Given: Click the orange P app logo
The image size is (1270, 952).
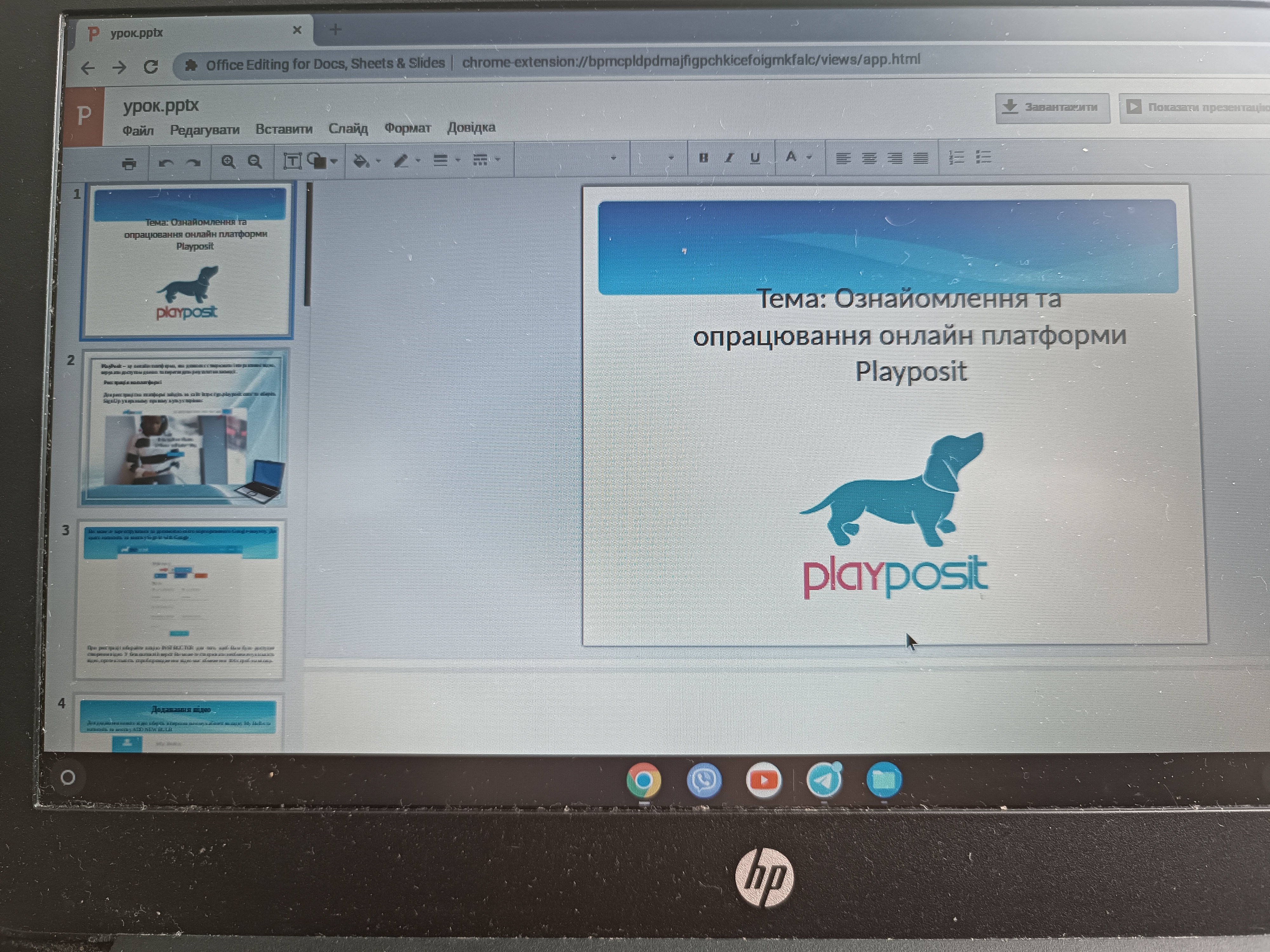Looking at the screenshot, I should (84, 116).
